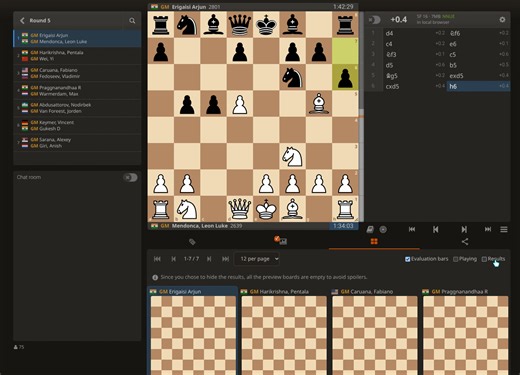Click the spectator count icon

[x=16, y=347]
